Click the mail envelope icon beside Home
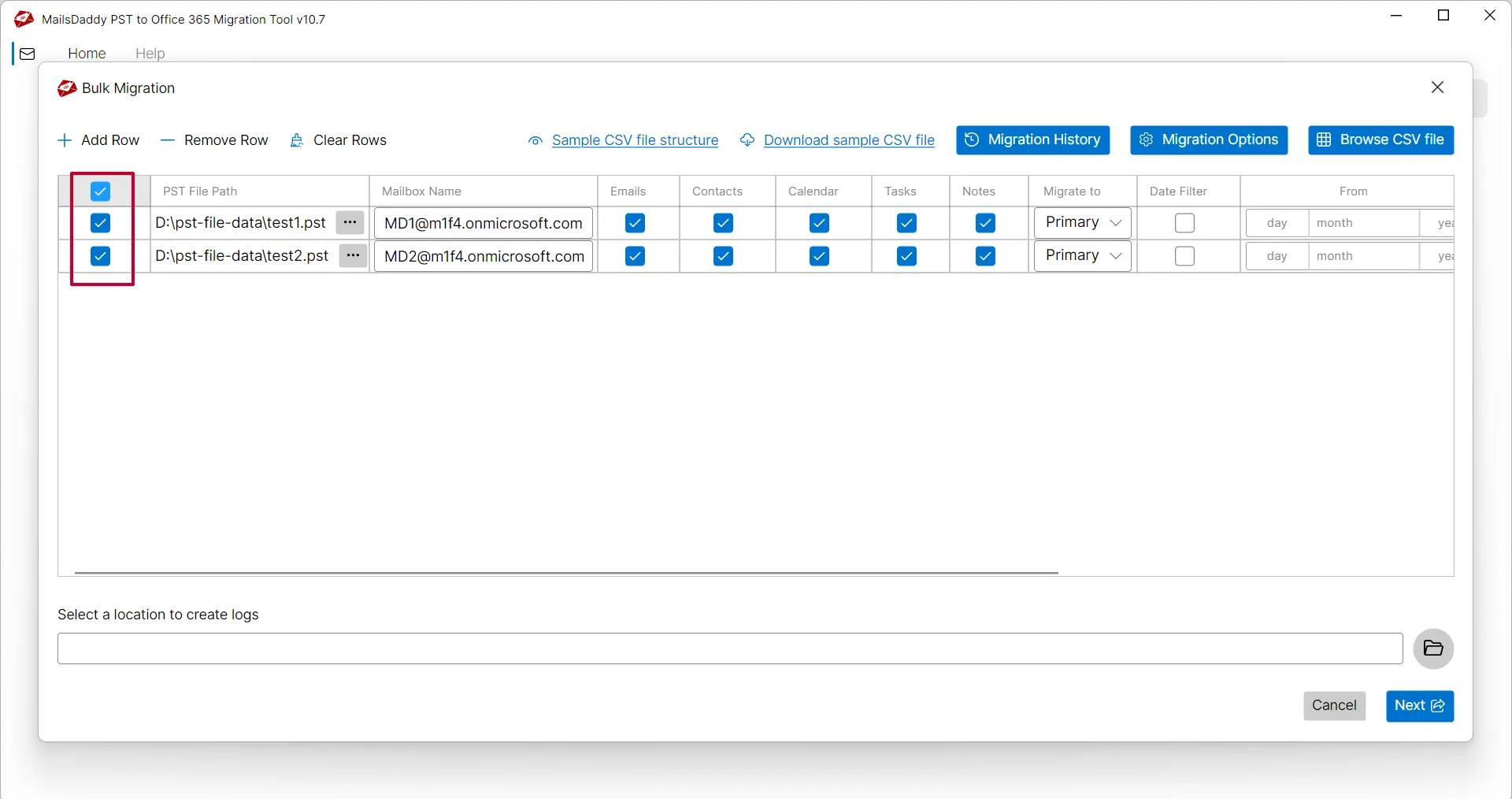The image size is (1512, 799). tap(28, 54)
